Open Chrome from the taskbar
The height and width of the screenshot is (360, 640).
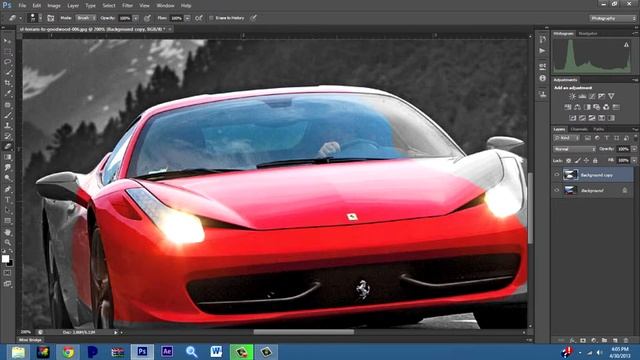click(68, 351)
